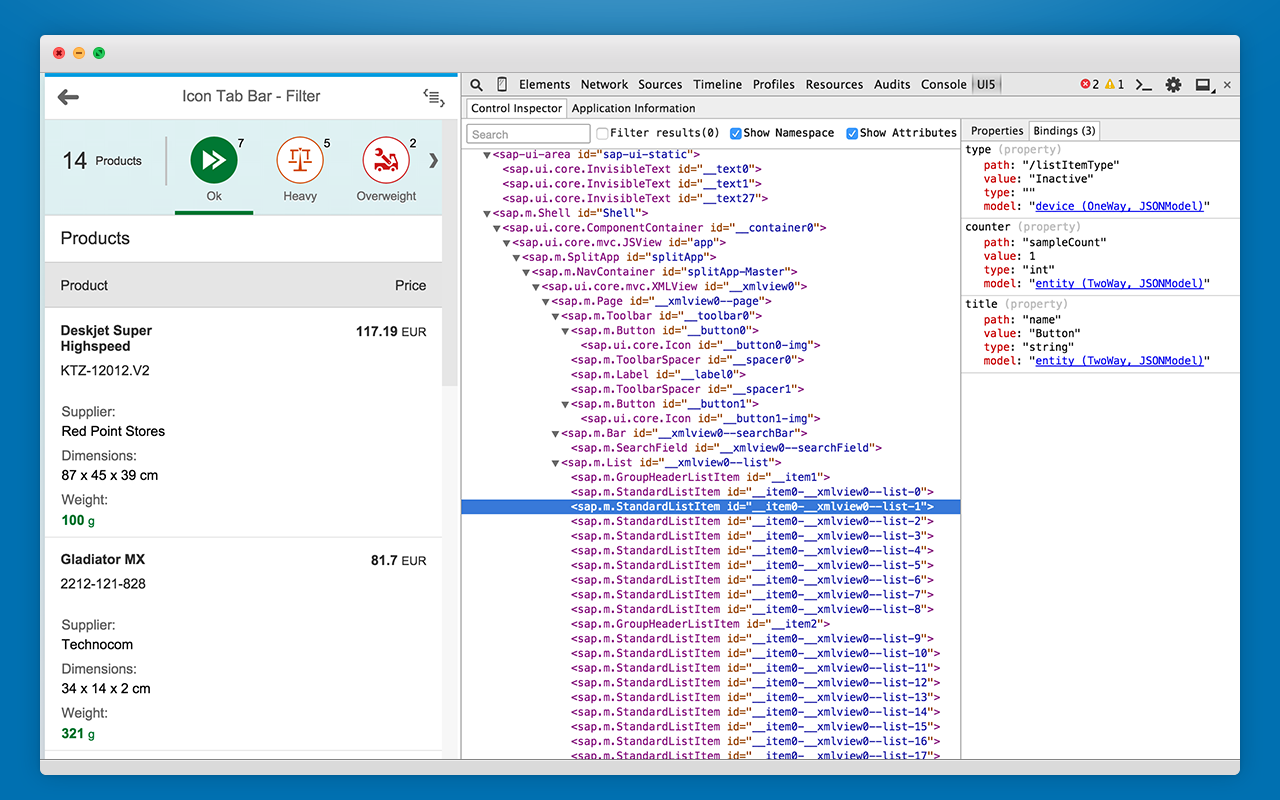The width and height of the screenshot is (1280, 800).
Task: Disable the Show Namespace checkbox
Action: point(737,132)
